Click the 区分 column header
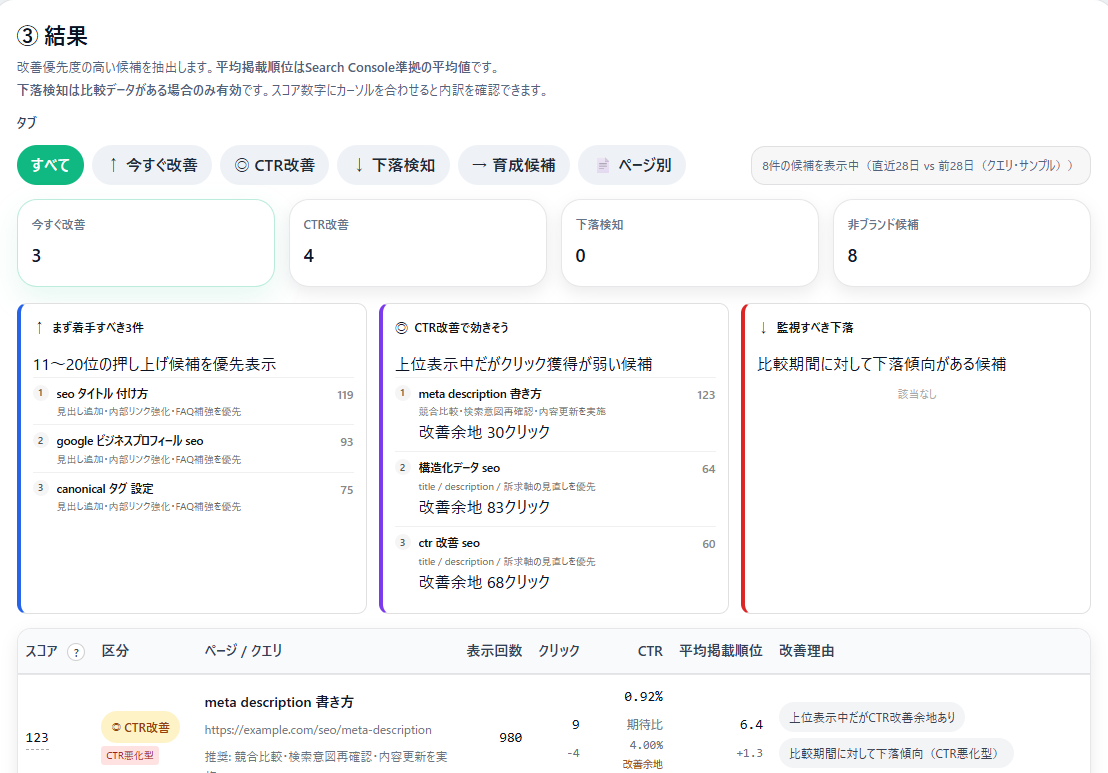 point(115,651)
